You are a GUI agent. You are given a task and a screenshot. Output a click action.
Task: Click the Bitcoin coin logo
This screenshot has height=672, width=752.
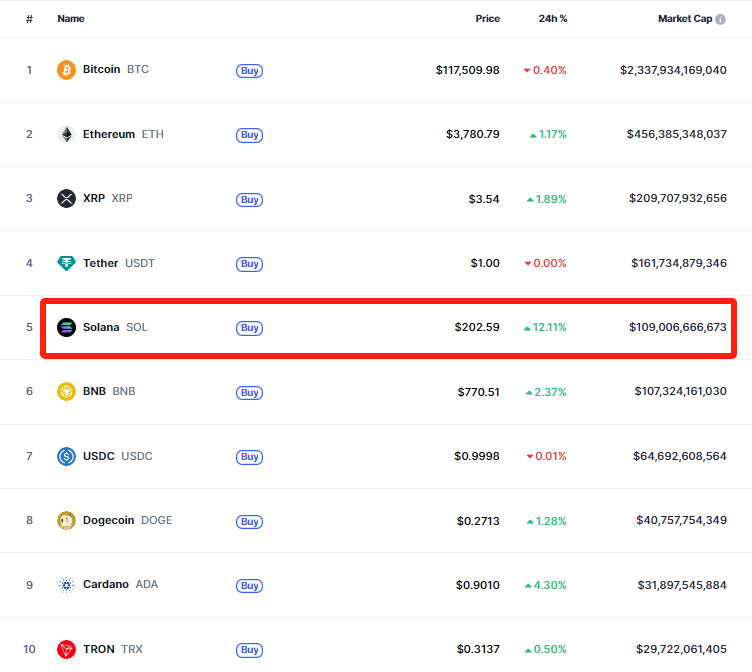click(66, 70)
